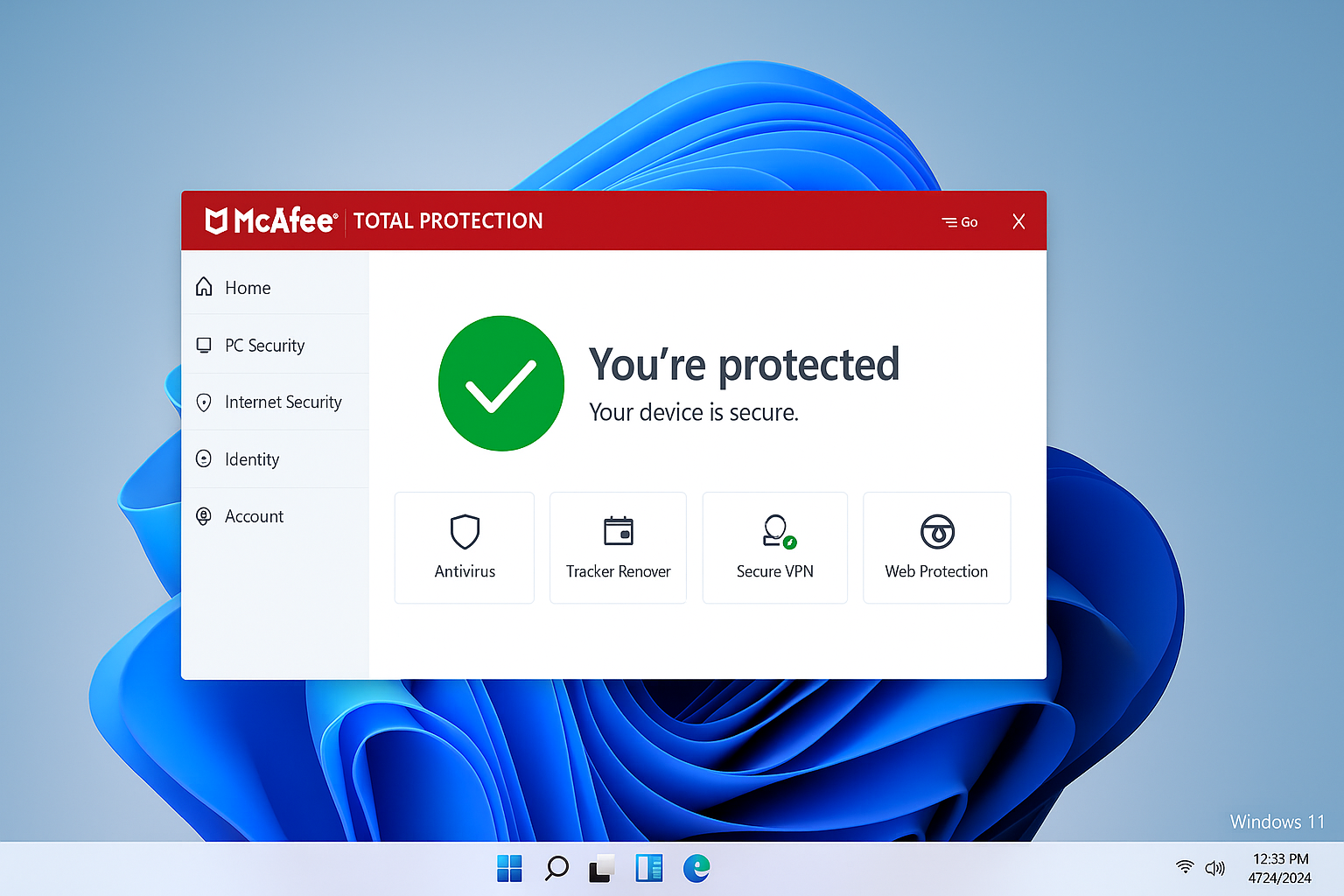The width and height of the screenshot is (1344, 896).
Task: Open taskbar Search
Action: [556, 868]
